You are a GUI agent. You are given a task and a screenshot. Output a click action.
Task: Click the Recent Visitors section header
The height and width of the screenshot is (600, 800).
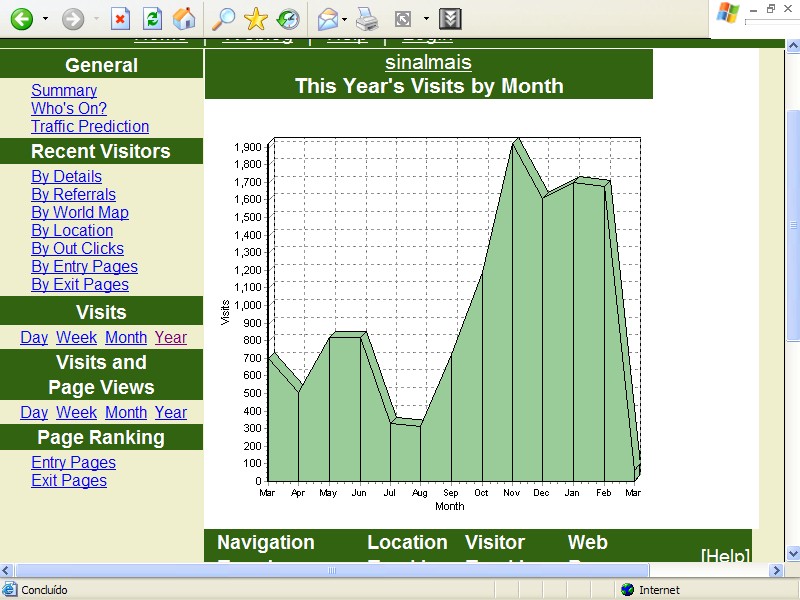click(102, 151)
